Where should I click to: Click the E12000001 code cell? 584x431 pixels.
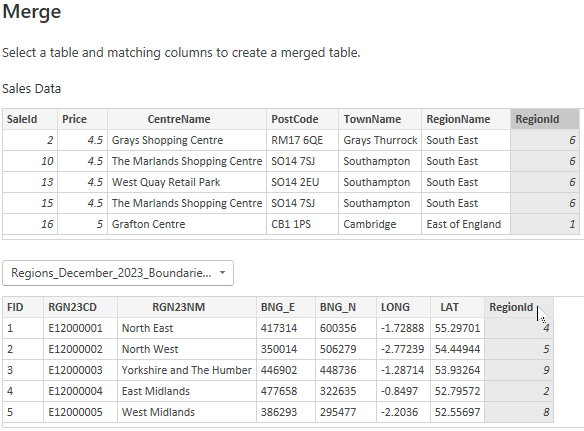pyautogui.click(x=80, y=328)
